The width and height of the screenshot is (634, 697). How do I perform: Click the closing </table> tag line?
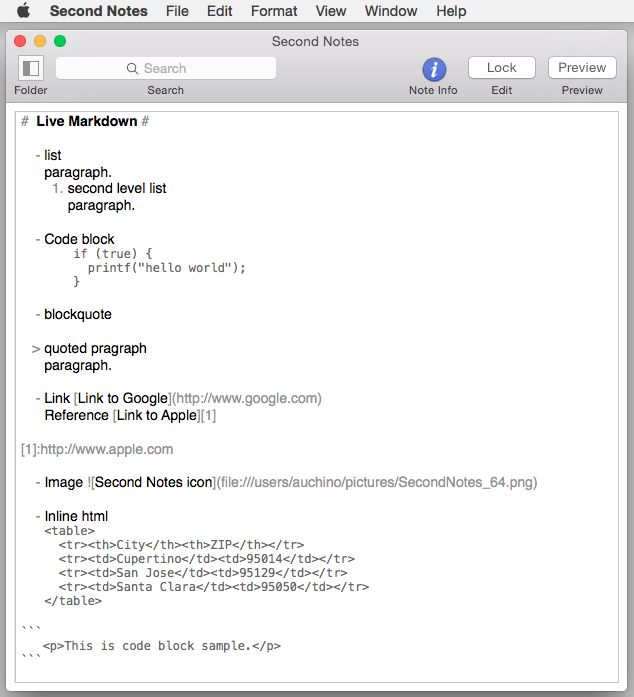(x=73, y=601)
